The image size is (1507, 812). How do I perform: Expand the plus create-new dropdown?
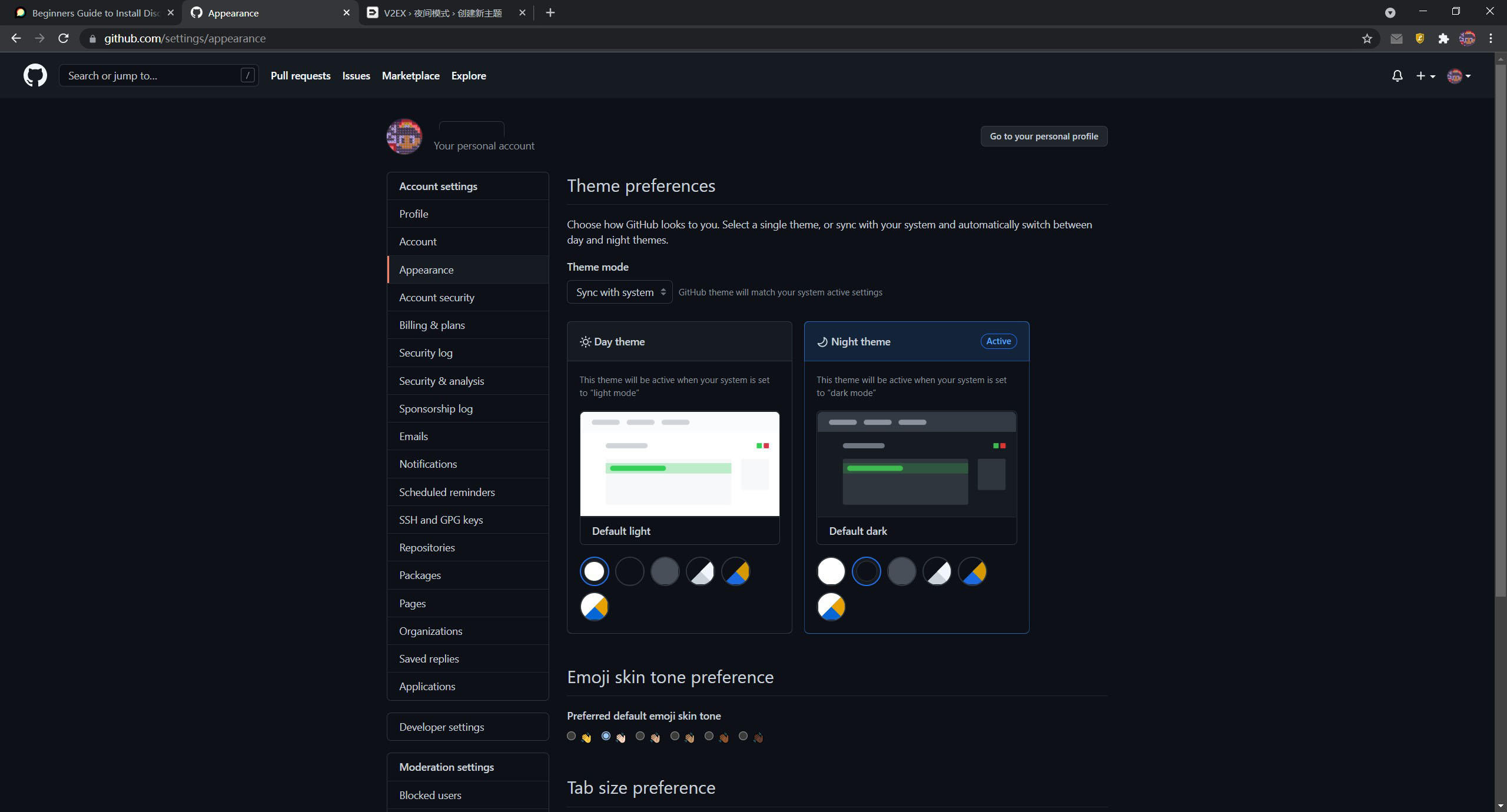(1425, 76)
